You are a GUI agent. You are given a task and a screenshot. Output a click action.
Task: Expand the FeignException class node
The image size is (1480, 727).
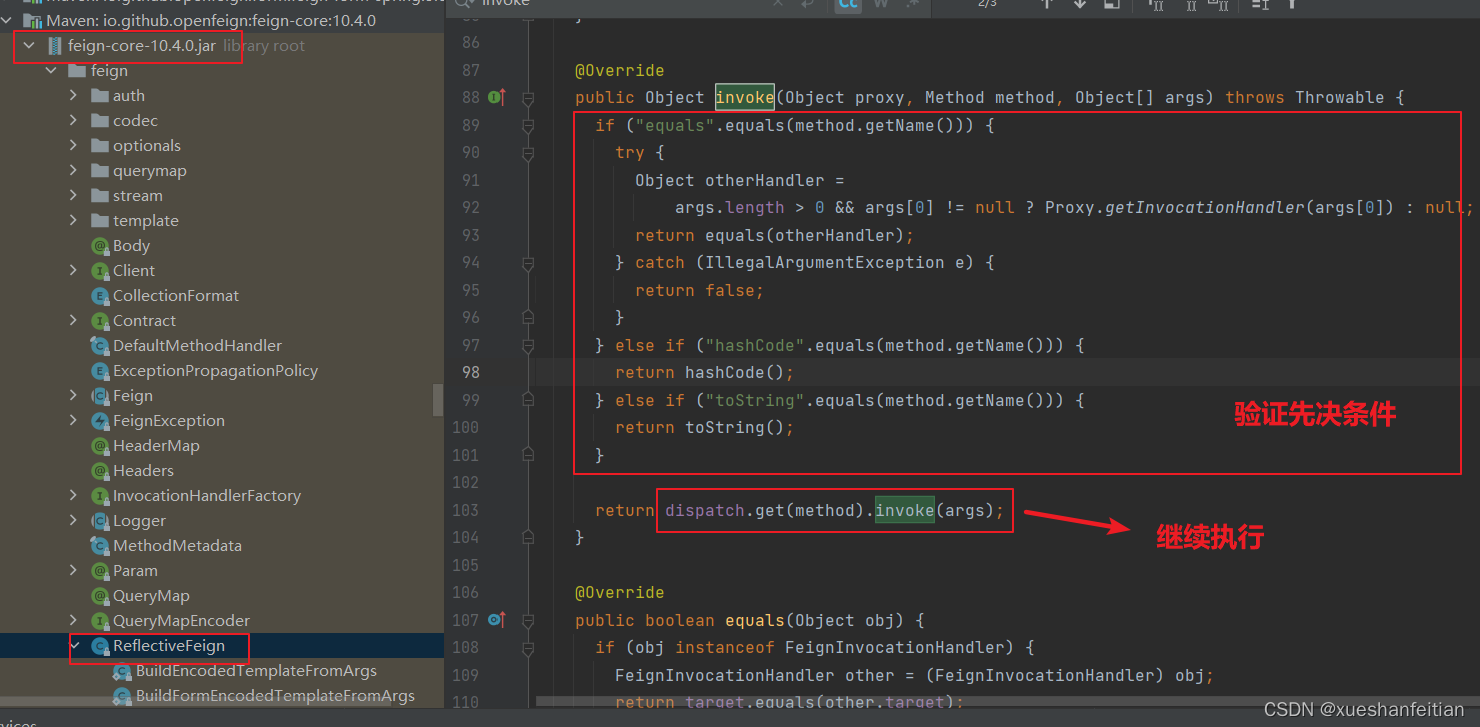(73, 421)
